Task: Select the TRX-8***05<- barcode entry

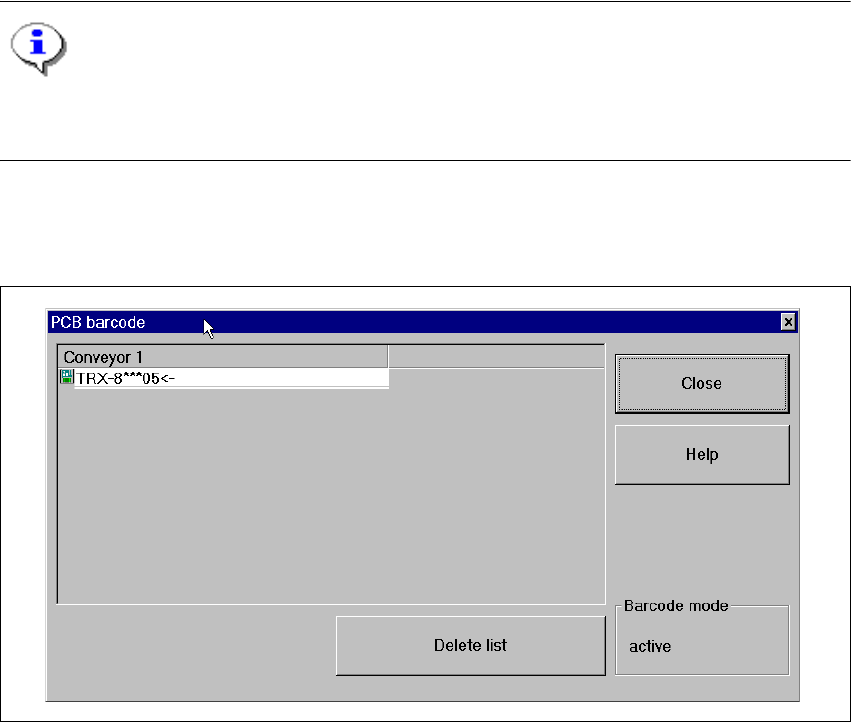Action: (x=224, y=378)
